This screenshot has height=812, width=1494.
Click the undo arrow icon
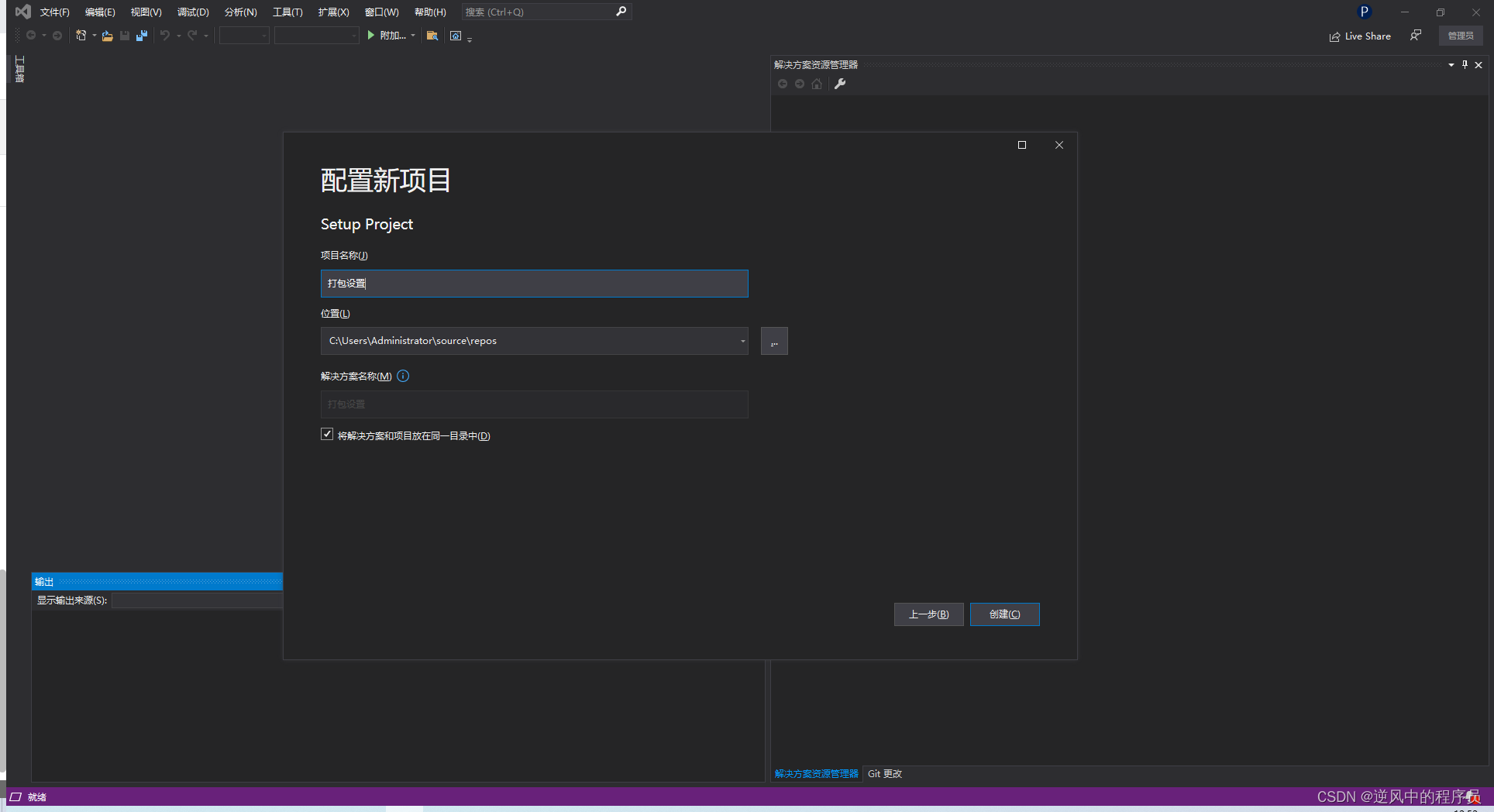tap(165, 36)
